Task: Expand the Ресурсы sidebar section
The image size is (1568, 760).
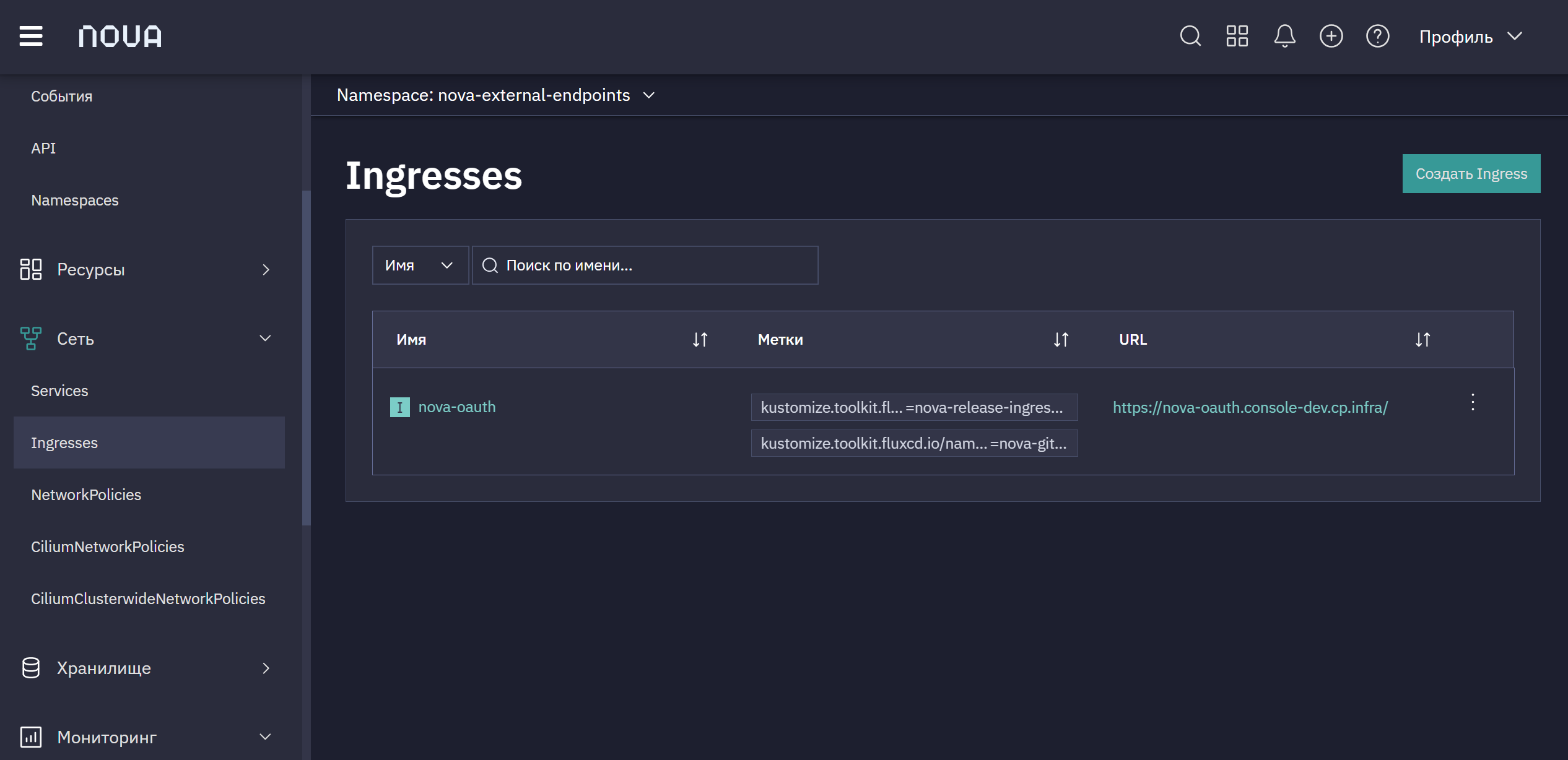Action: coord(147,270)
